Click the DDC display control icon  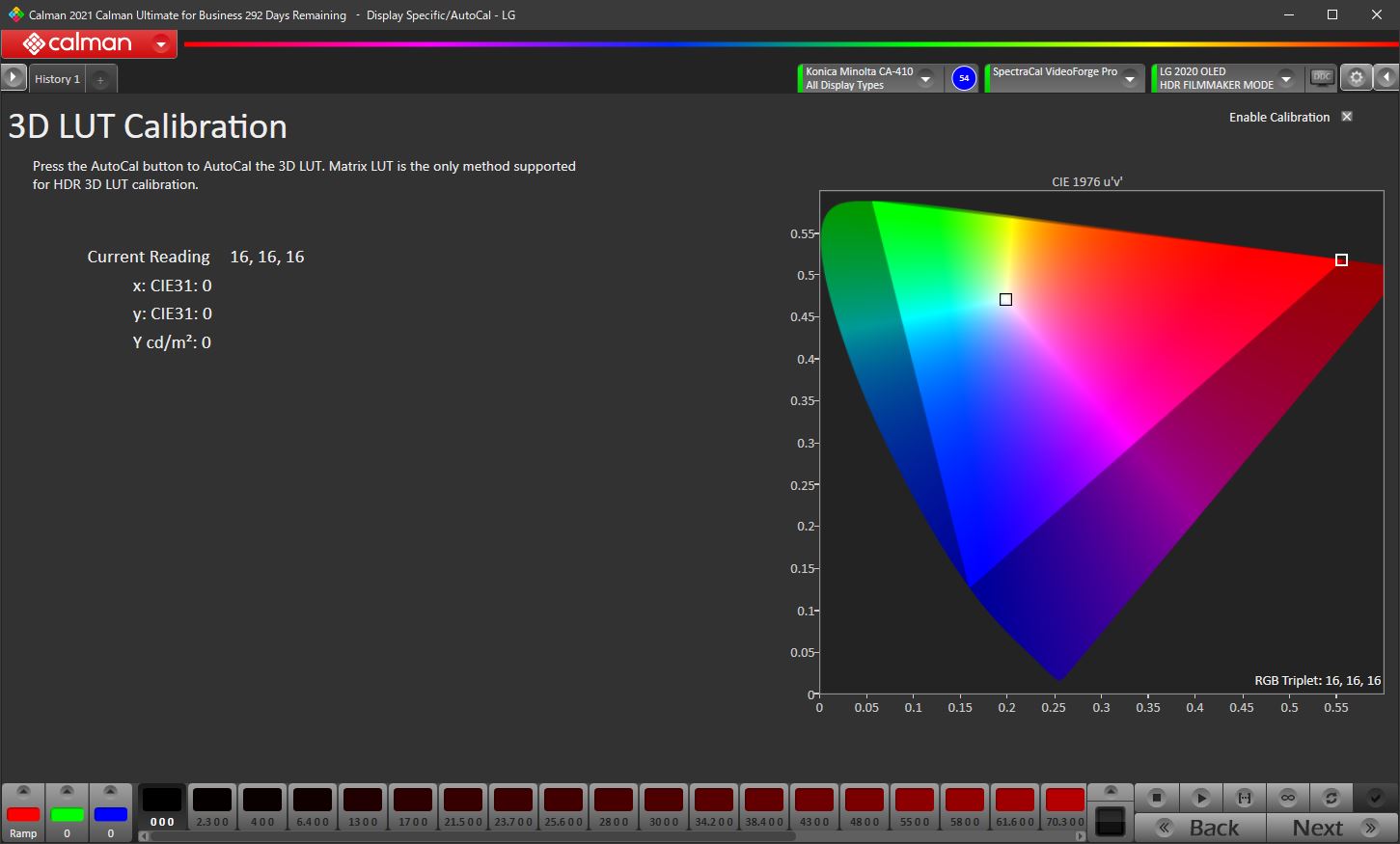pos(1321,77)
